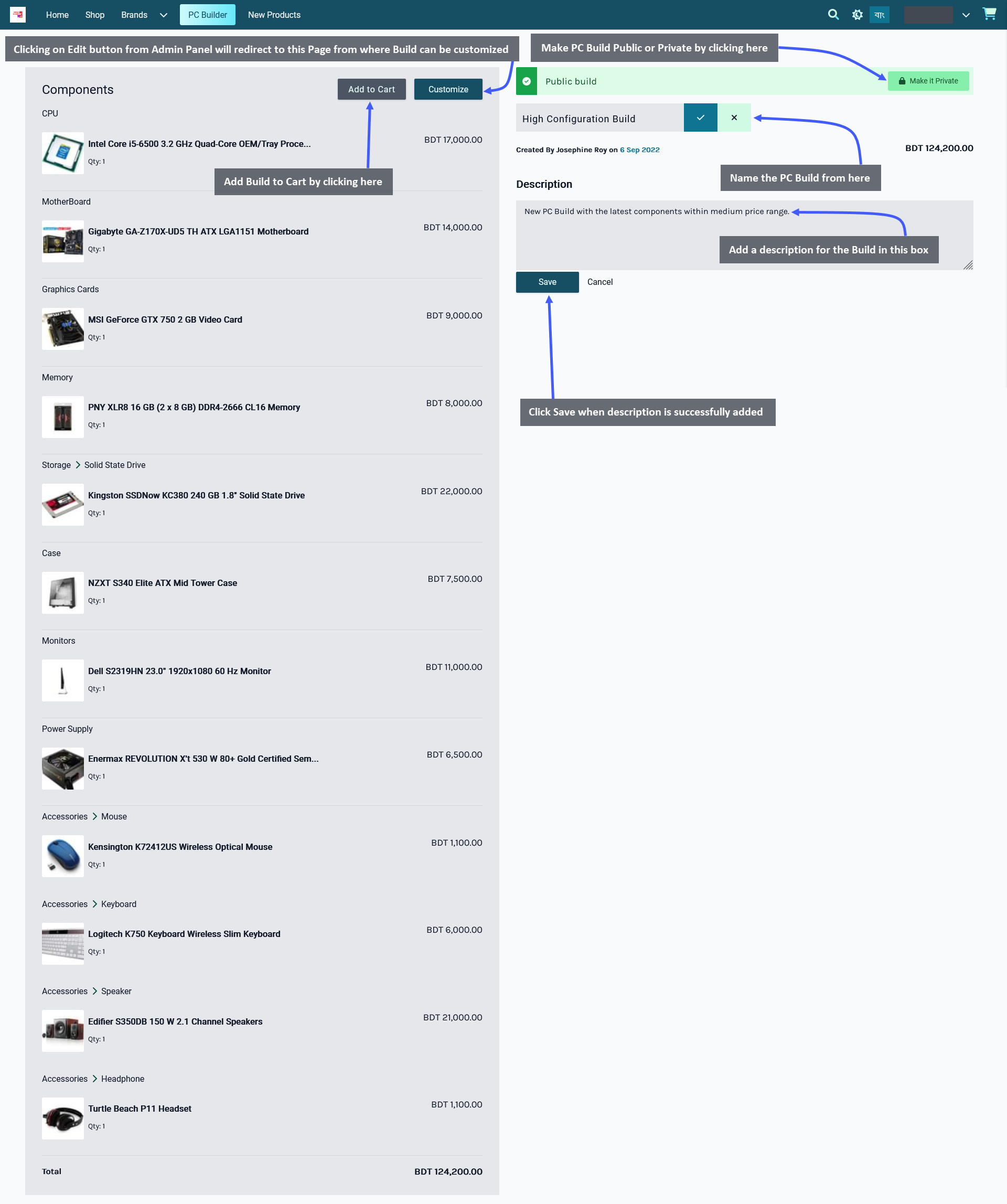Click the Home menu item
Viewport: 1007px width, 1204px height.
tap(56, 14)
